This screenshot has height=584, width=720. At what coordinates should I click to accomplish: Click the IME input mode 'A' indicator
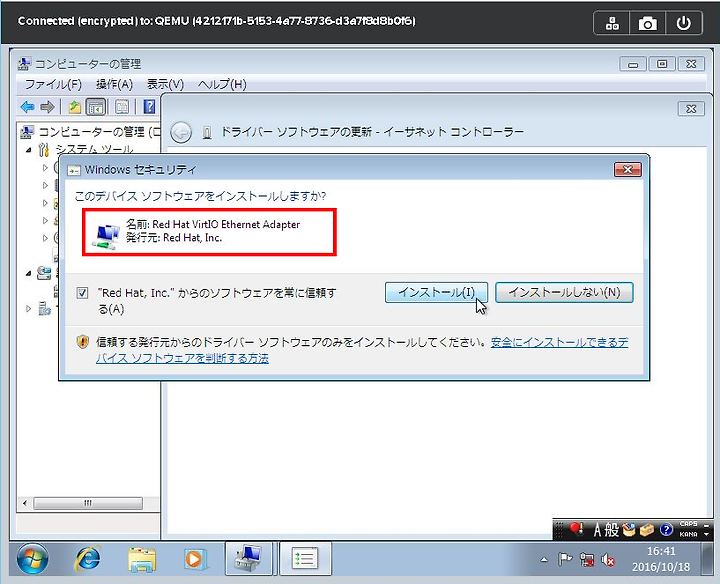[597, 530]
